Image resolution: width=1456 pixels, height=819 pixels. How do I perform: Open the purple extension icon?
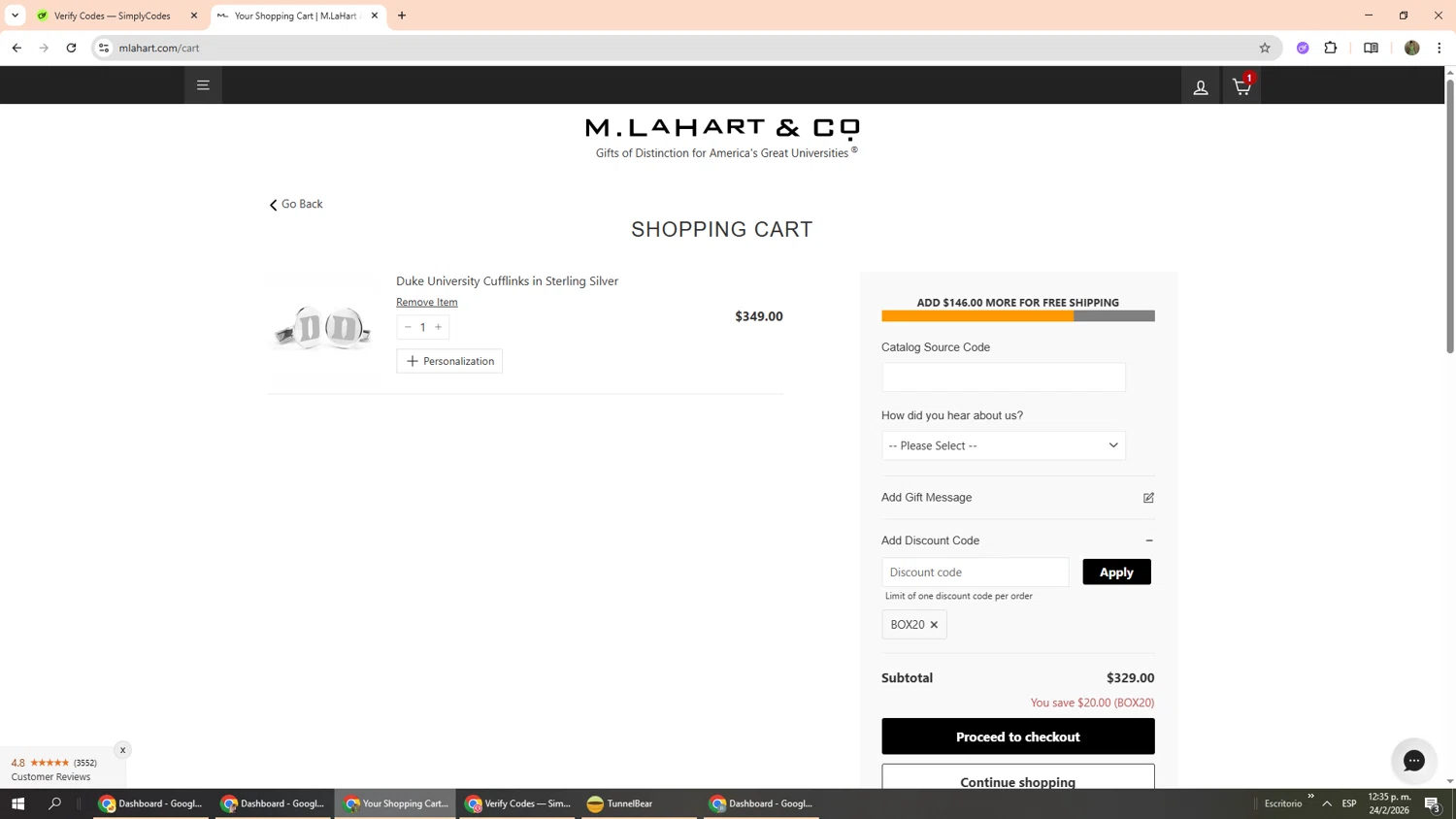coord(1303,48)
